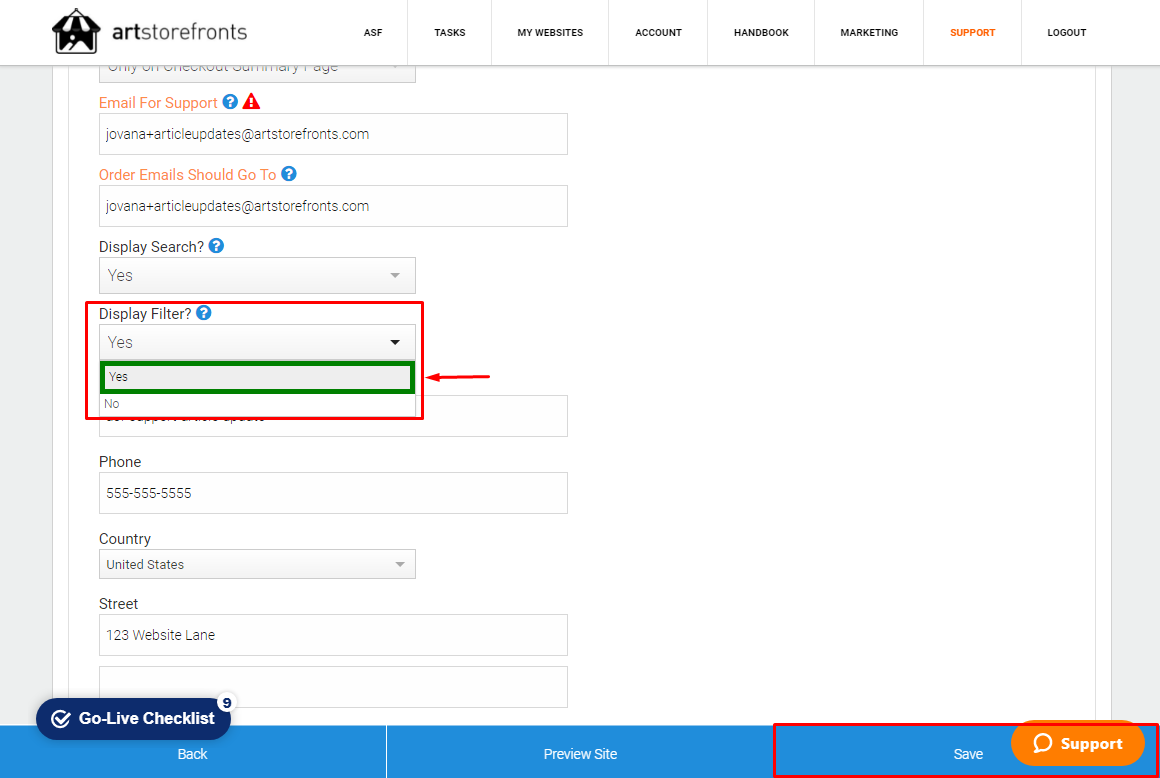The height and width of the screenshot is (778, 1160).
Task: Open the Marketing menu item
Action: 869,33
